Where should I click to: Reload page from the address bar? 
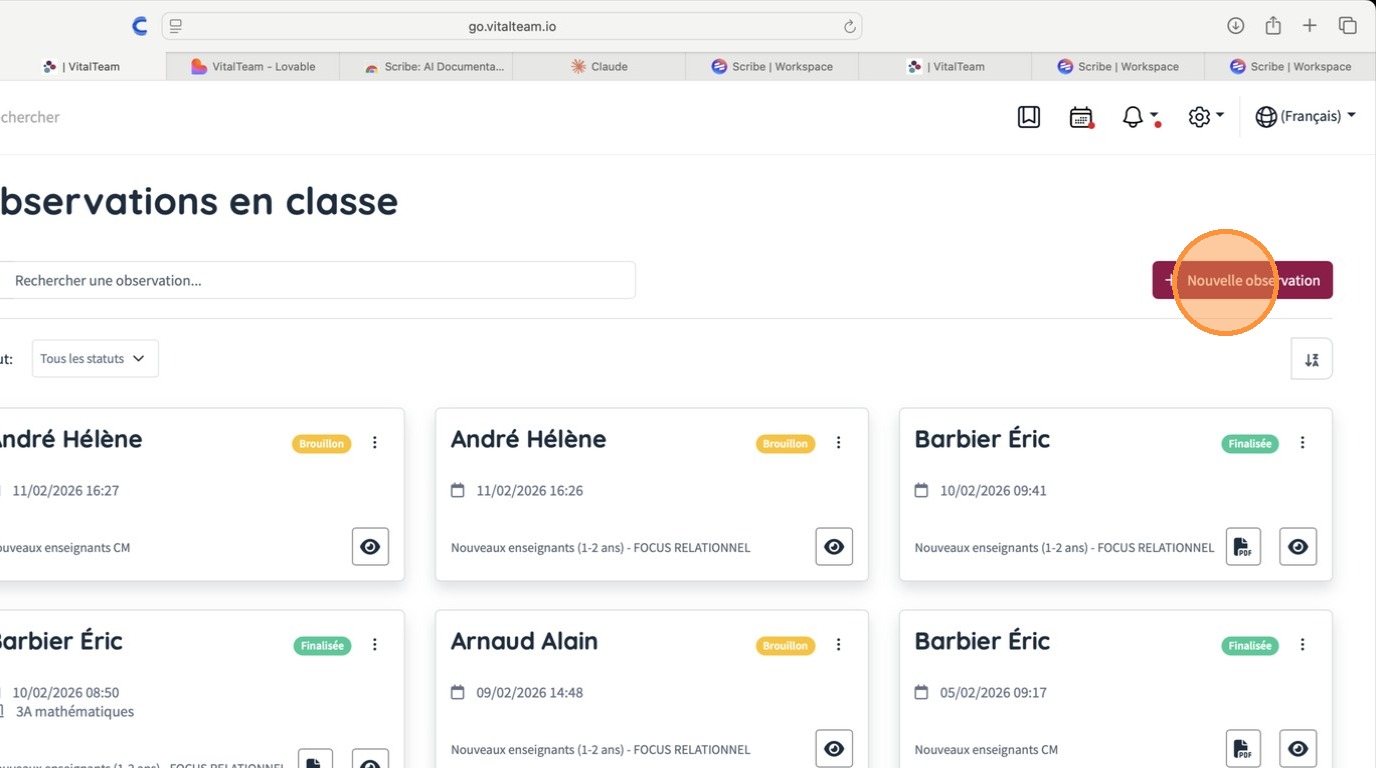point(850,26)
